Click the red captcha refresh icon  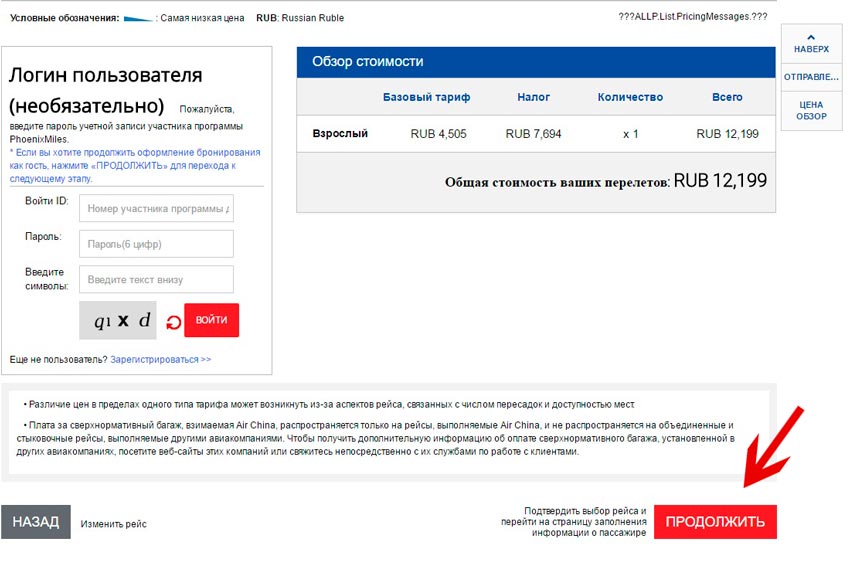pyautogui.click(x=173, y=322)
